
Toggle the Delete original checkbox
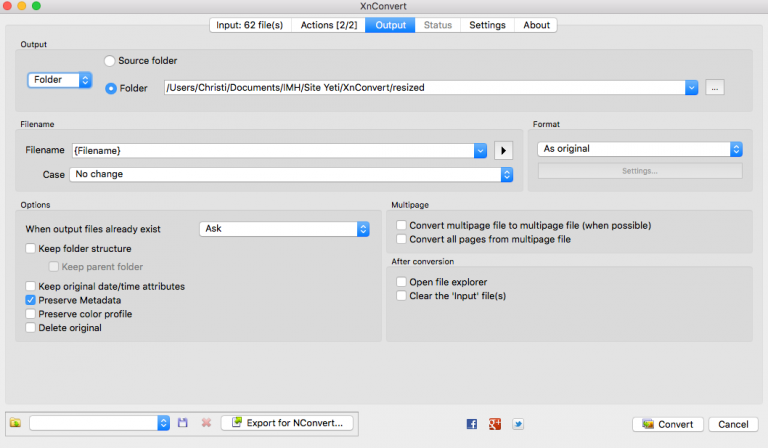[30, 328]
